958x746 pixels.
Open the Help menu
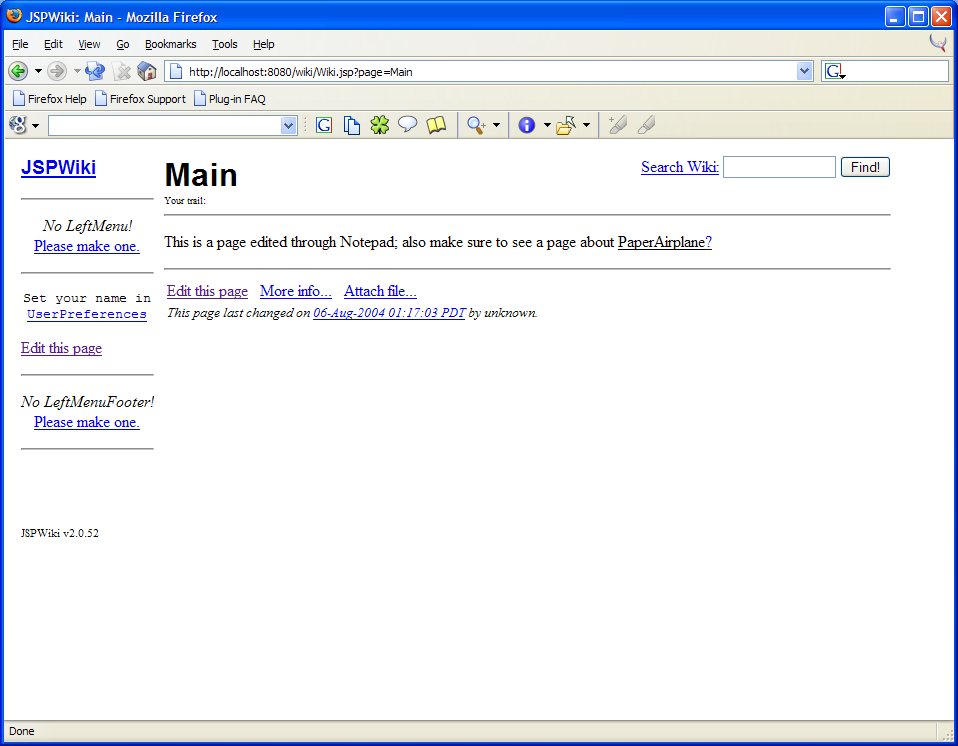(x=263, y=44)
